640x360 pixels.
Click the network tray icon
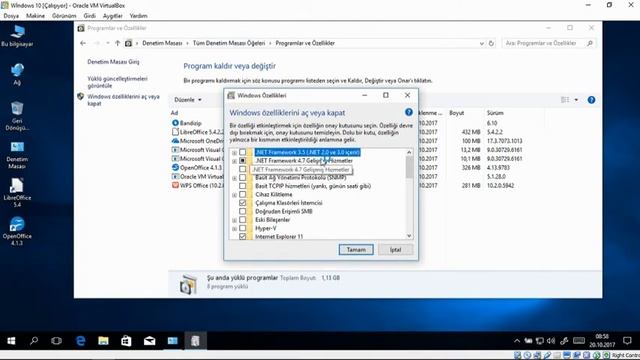coord(540,341)
